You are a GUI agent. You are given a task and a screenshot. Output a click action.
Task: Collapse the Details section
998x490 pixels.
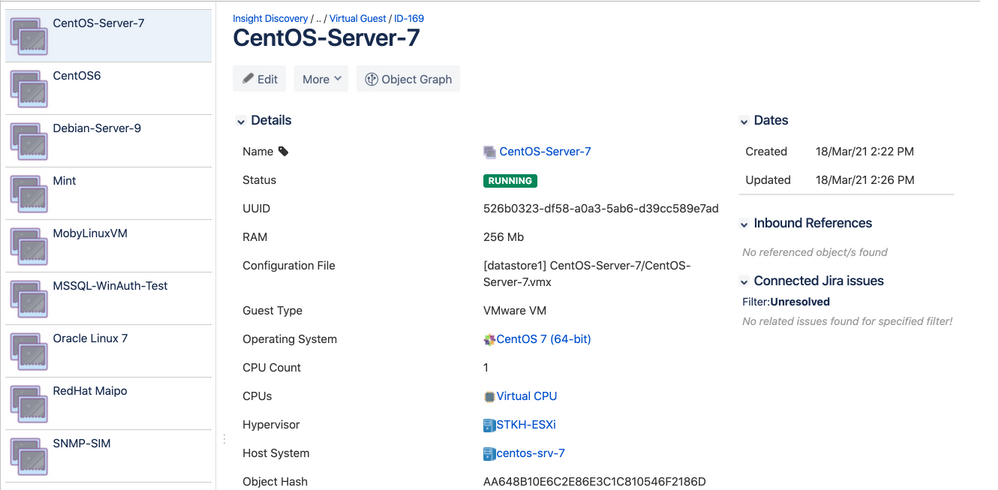tap(241, 121)
